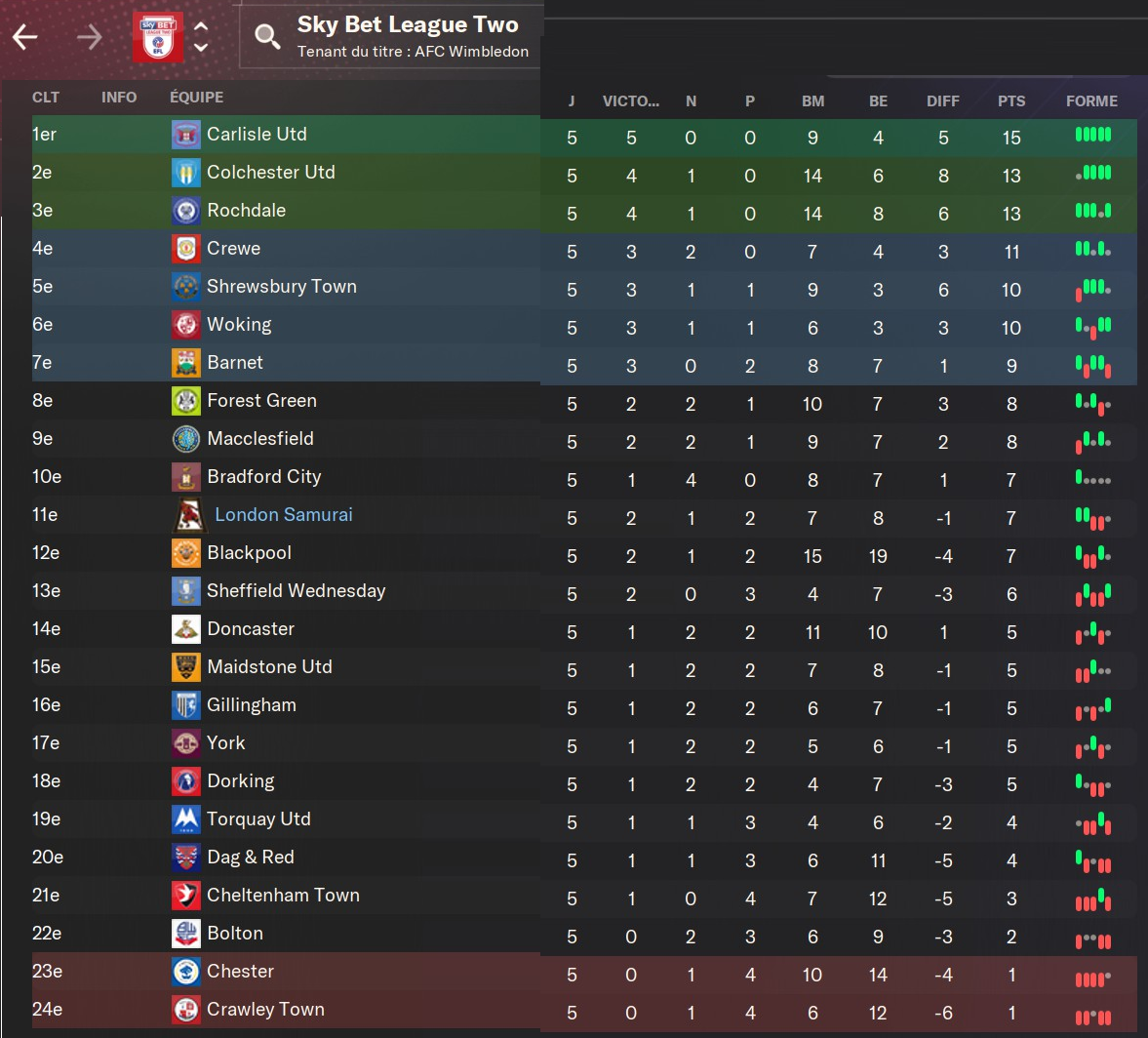Click the Blackpool club badge
The width and height of the screenshot is (1148, 1038).
point(185,553)
